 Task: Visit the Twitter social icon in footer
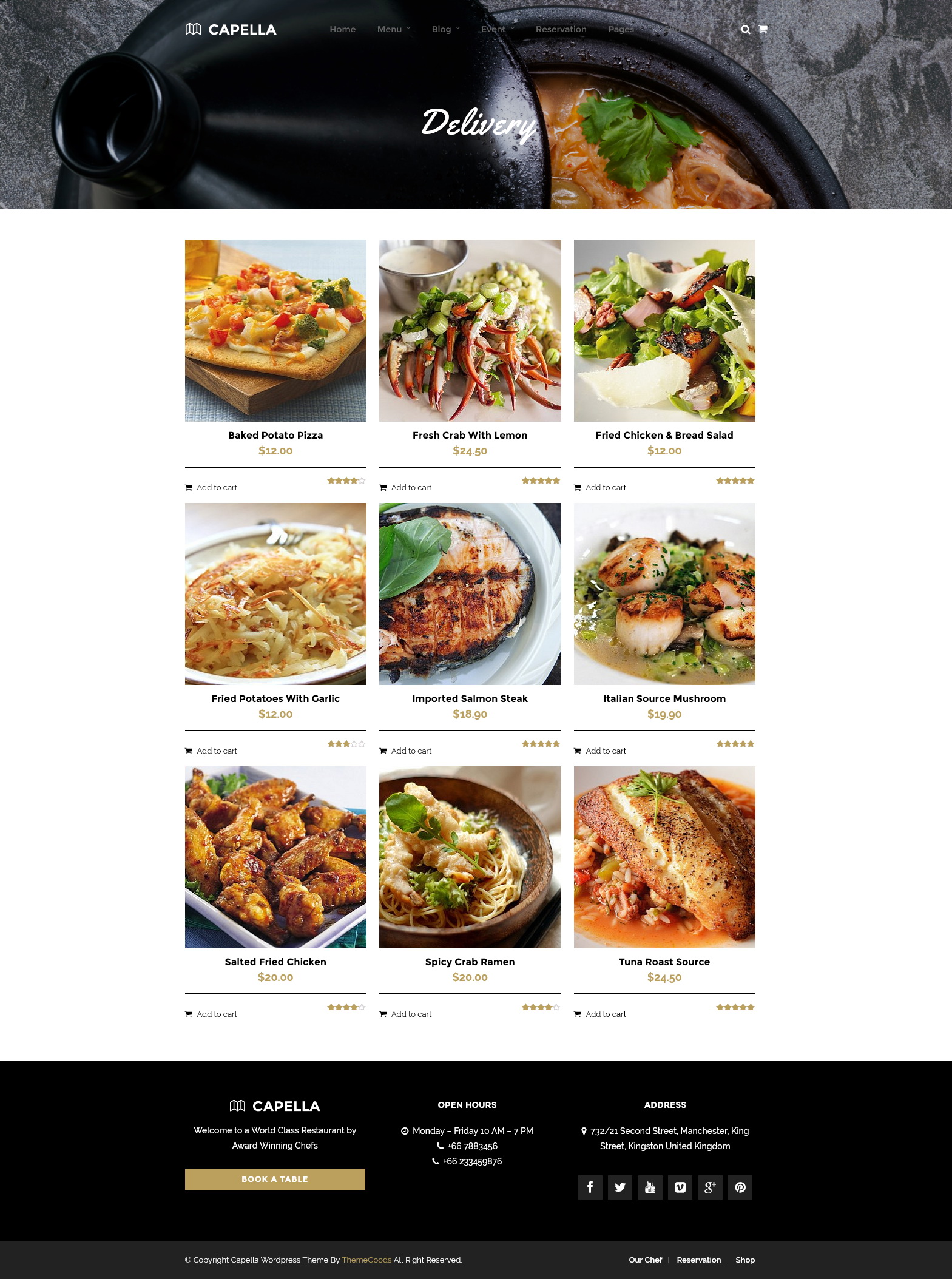[620, 1187]
